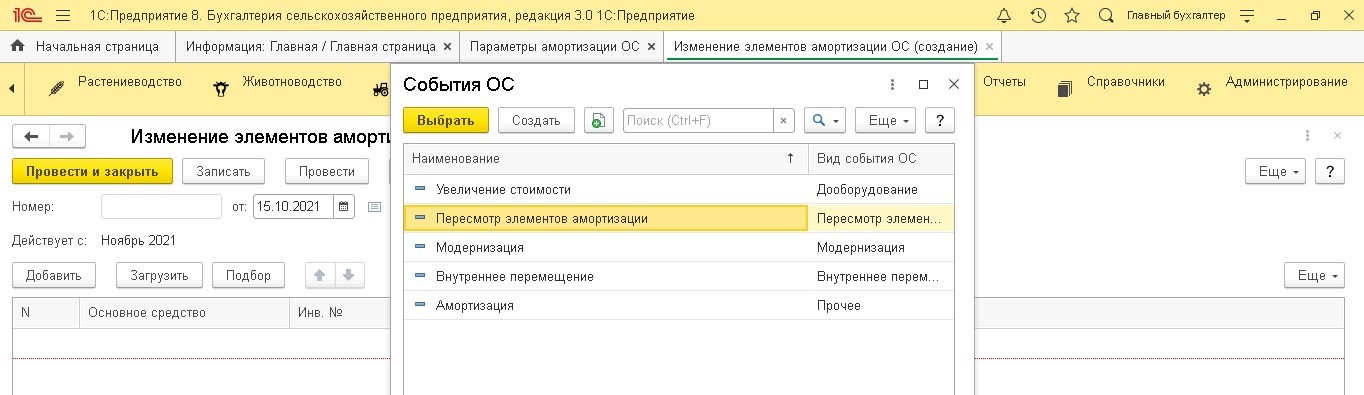The height and width of the screenshot is (395, 1364).
Task: Clear the search field with x
Action: coord(784,120)
